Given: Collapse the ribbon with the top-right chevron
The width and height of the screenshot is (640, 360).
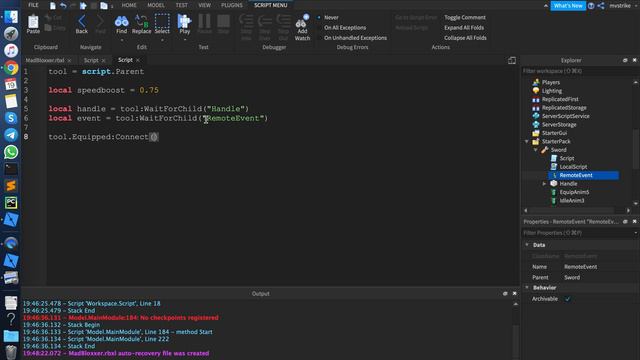Looking at the screenshot, I should (x=546, y=6).
